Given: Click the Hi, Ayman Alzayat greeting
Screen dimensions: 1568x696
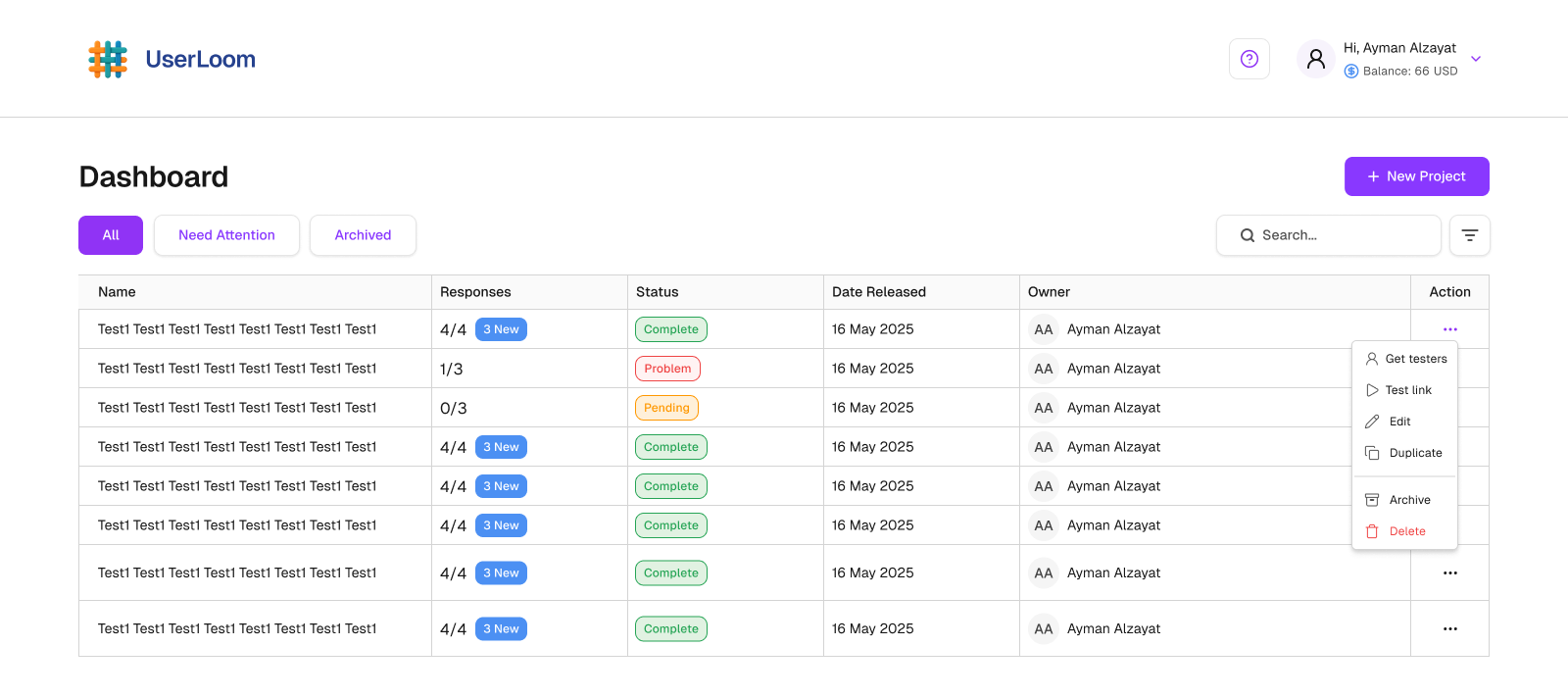Looking at the screenshot, I should [1399, 47].
